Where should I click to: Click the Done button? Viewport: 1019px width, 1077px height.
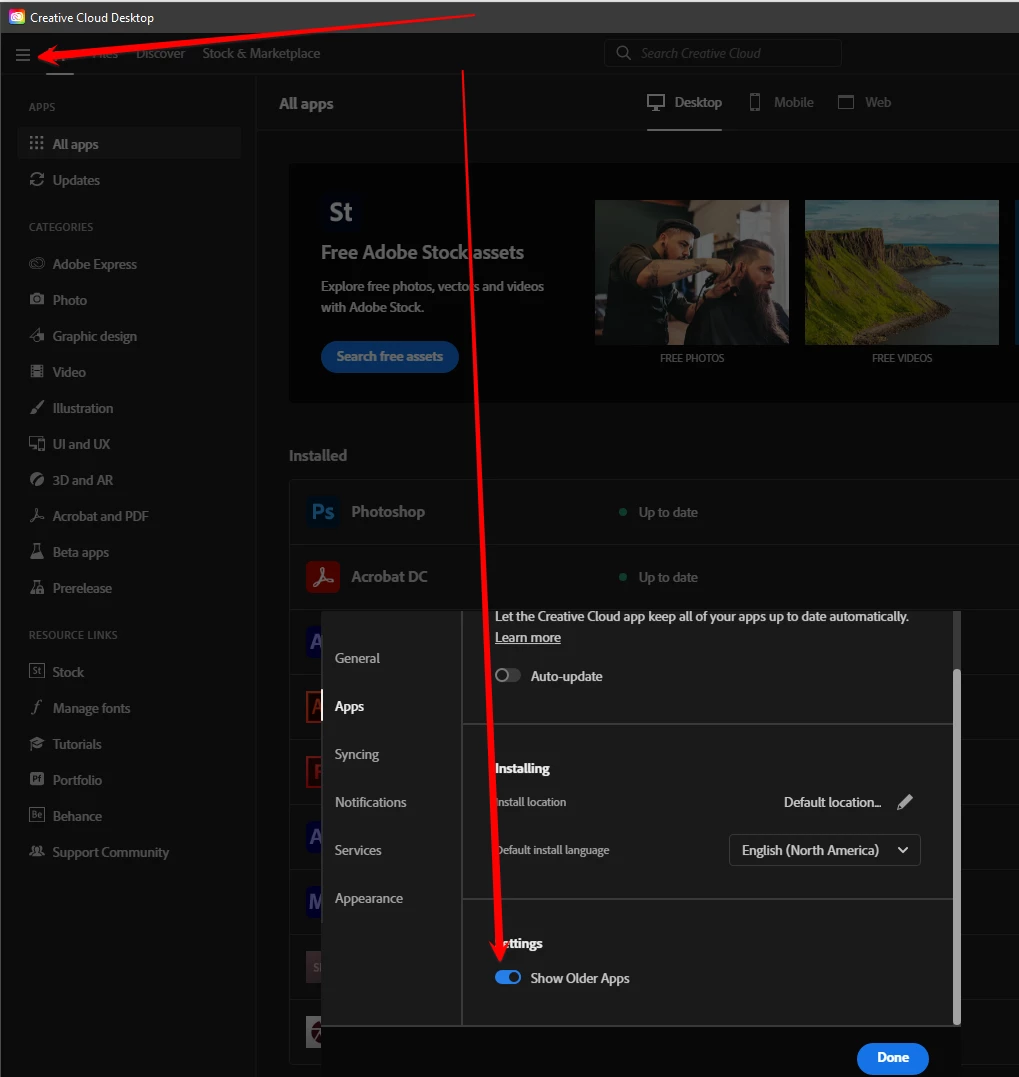(893, 1058)
